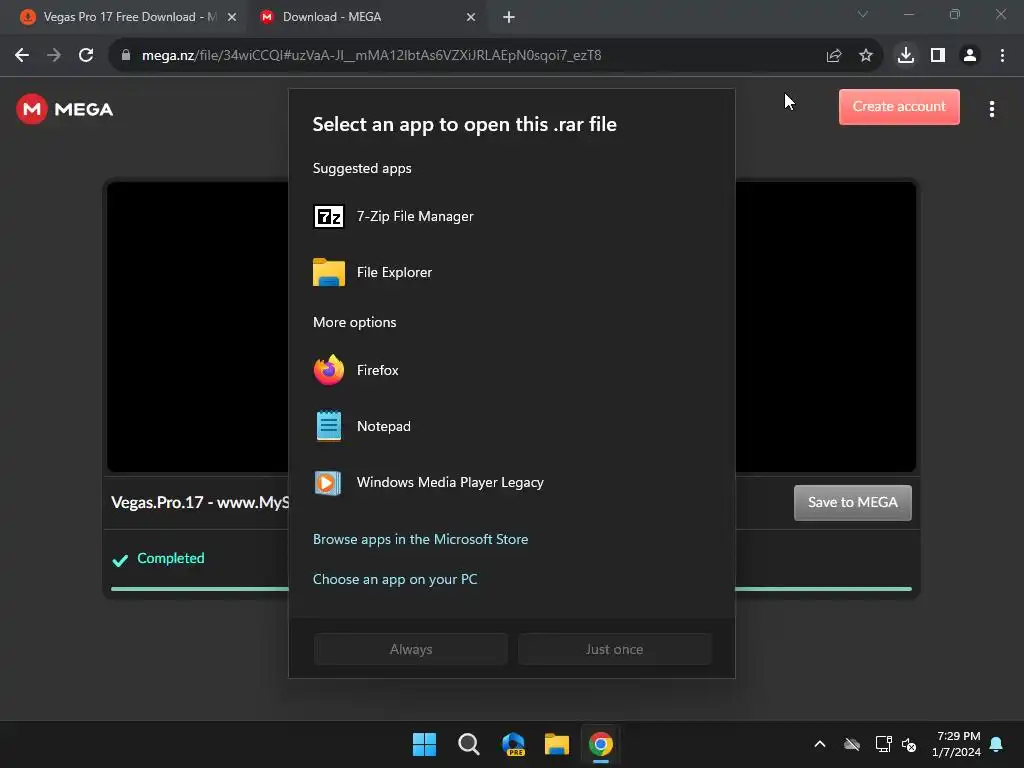This screenshot has height=768, width=1024.
Task: Click Chrome icon in taskbar
Action: [601, 744]
